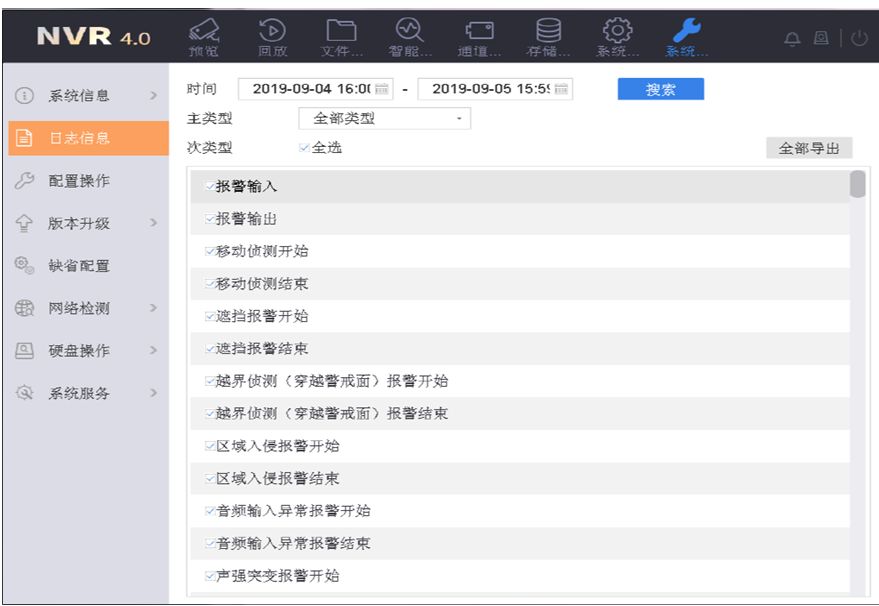This screenshot has width=879, height=606.
Task: Toggle the 全选 select-all checkbox
Action: click(304, 148)
